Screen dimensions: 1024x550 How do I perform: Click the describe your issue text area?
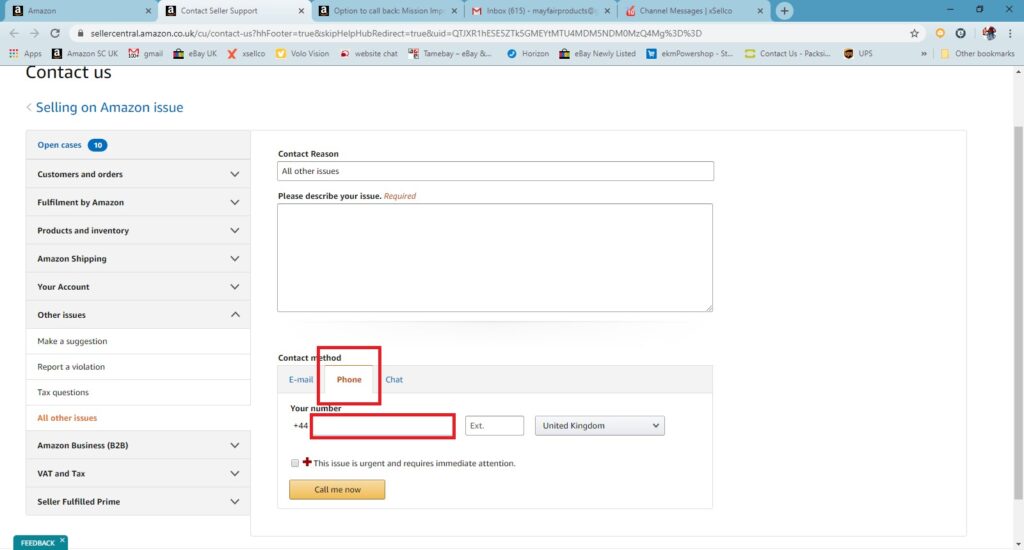(495, 257)
